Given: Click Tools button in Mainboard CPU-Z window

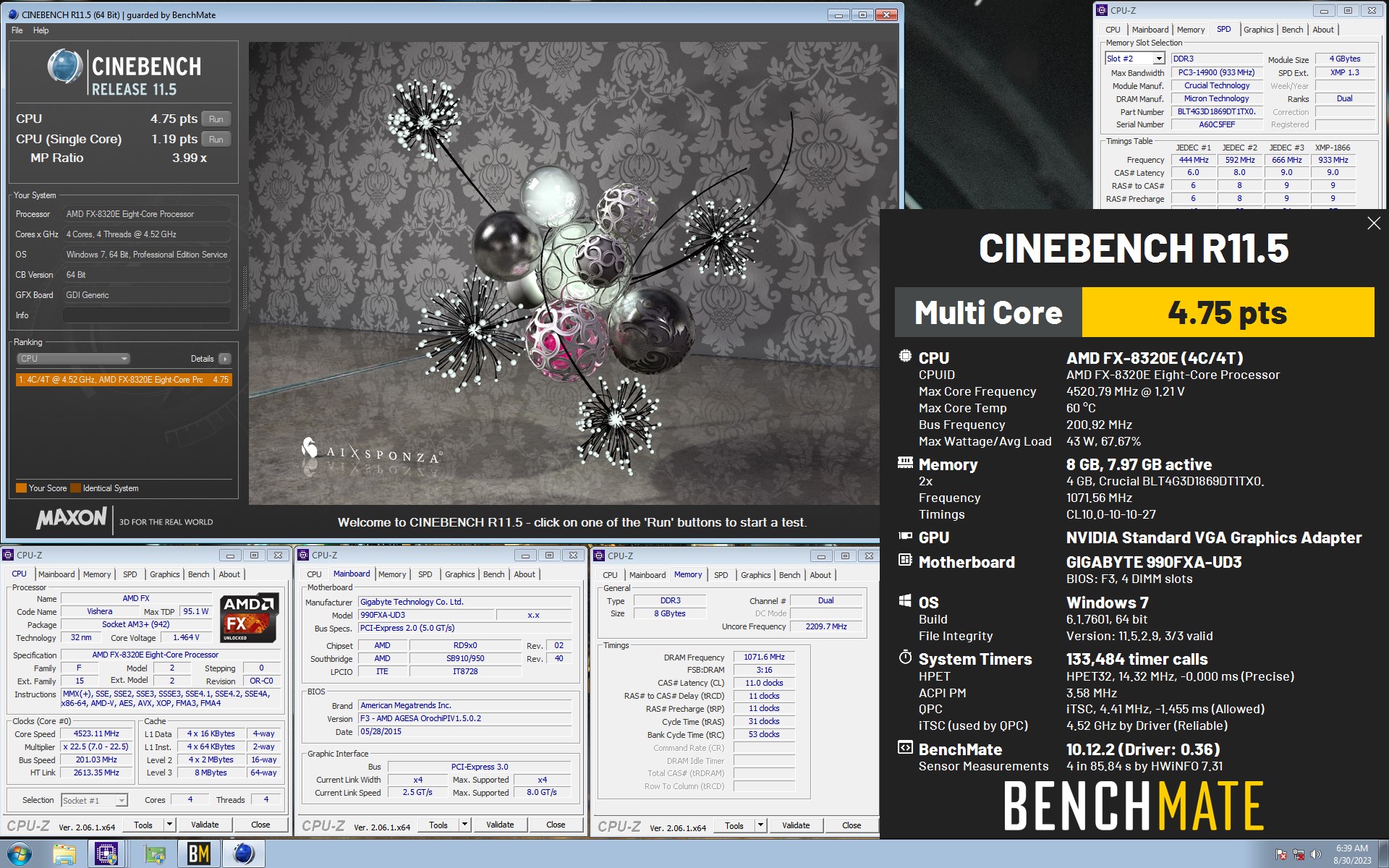Looking at the screenshot, I should [x=438, y=825].
